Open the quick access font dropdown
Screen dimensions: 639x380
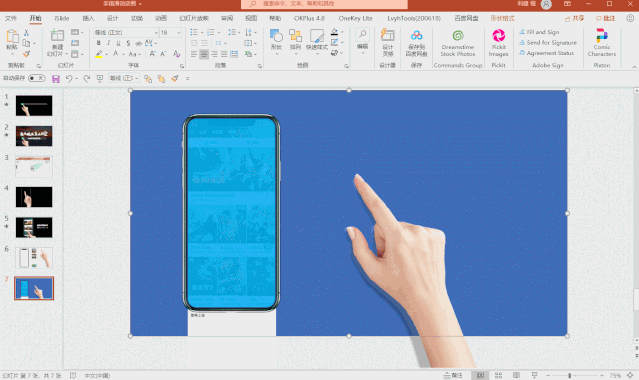124,78
